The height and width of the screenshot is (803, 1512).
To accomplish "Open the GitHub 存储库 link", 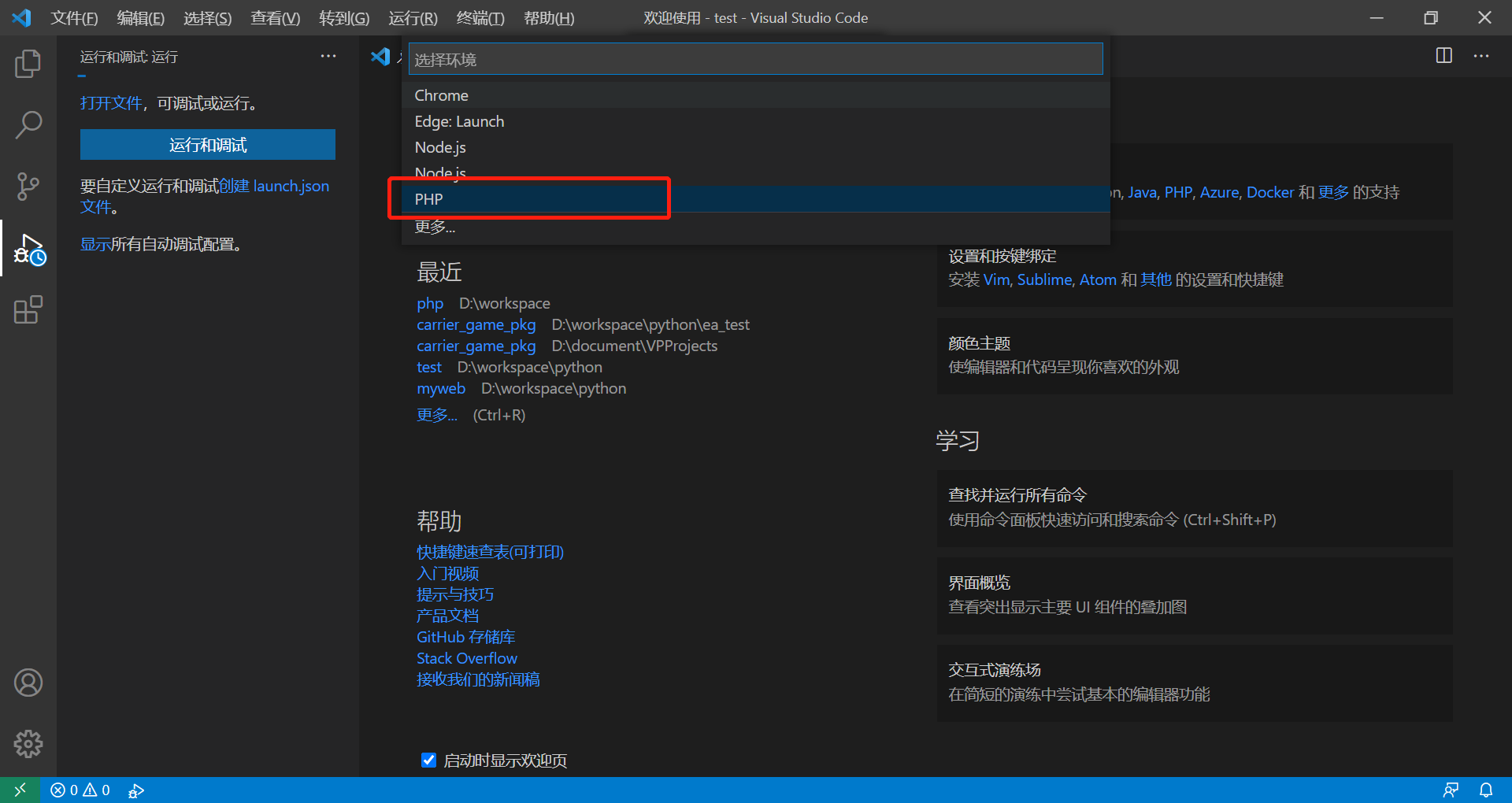I will 465,637.
